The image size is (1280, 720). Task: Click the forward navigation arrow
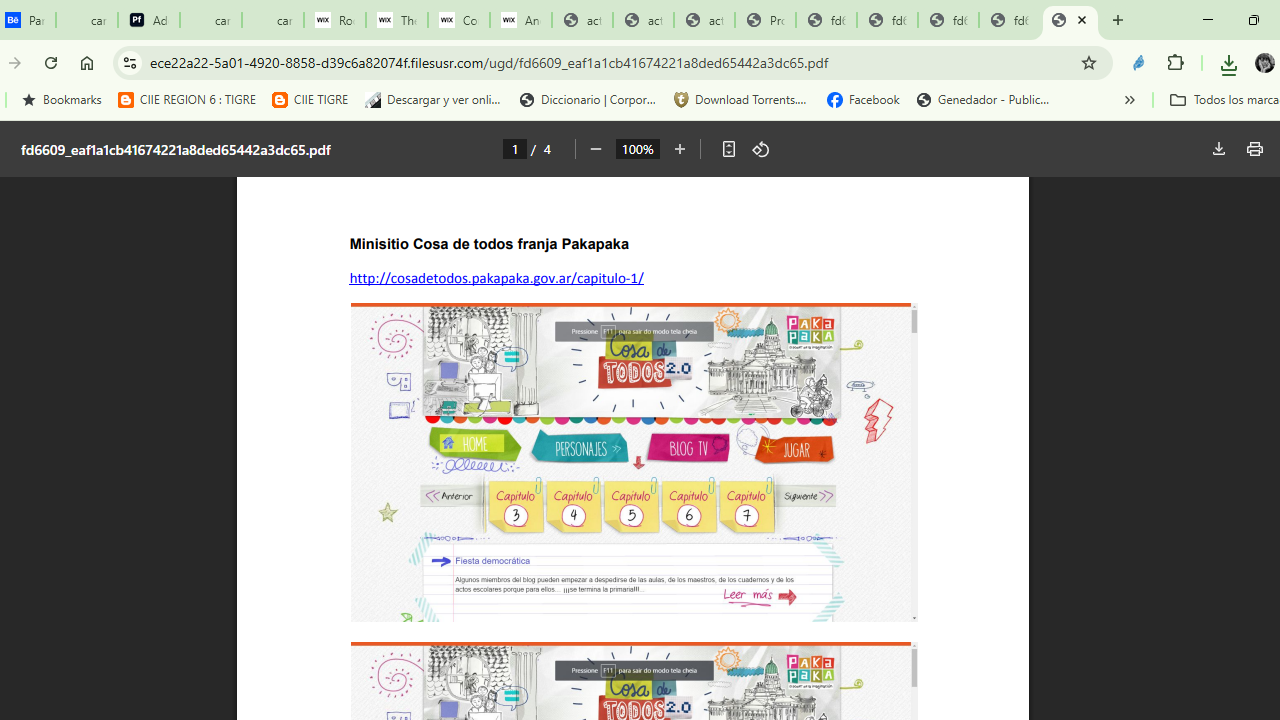(x=15, y=63)
